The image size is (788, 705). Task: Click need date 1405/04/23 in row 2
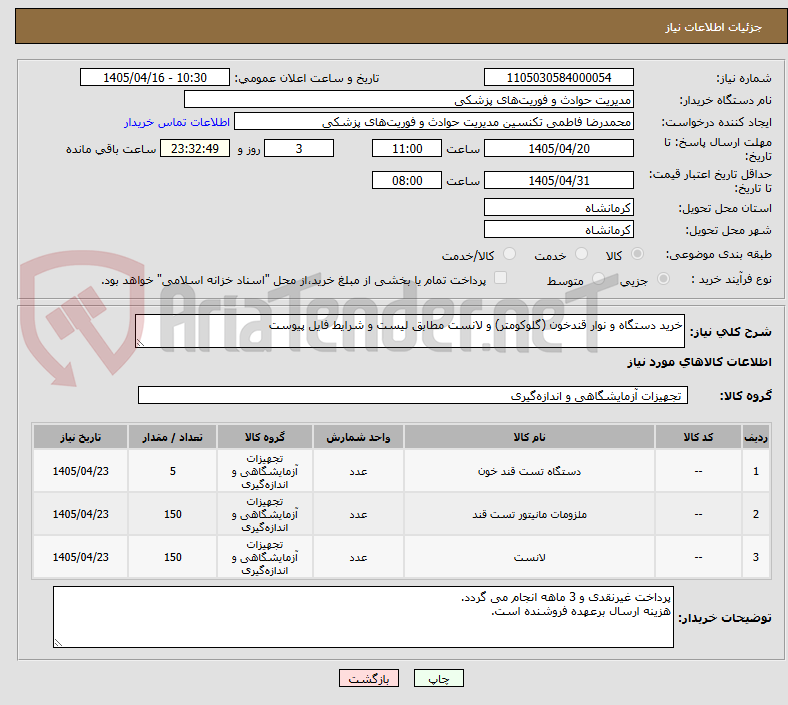(80, 515)
